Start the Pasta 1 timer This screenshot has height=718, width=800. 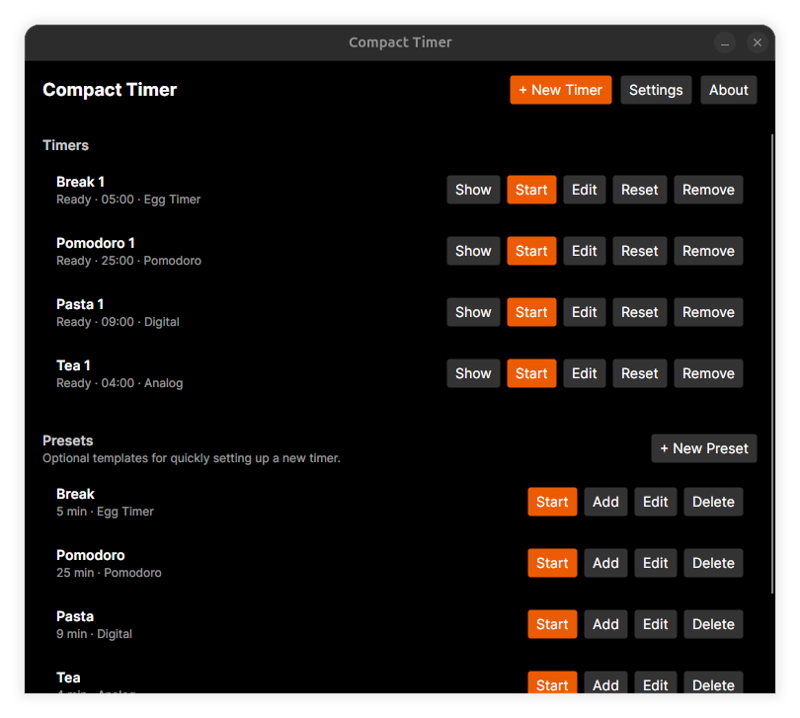point(531,312)
